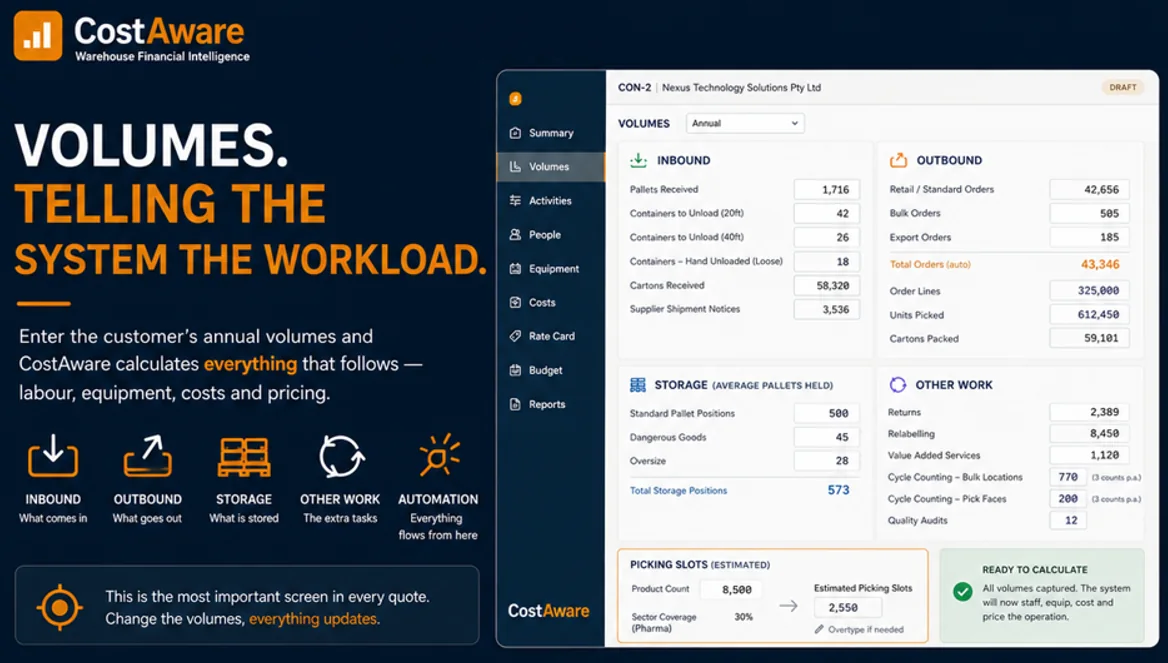Click Containers to Unload (40ft) field

827,237
